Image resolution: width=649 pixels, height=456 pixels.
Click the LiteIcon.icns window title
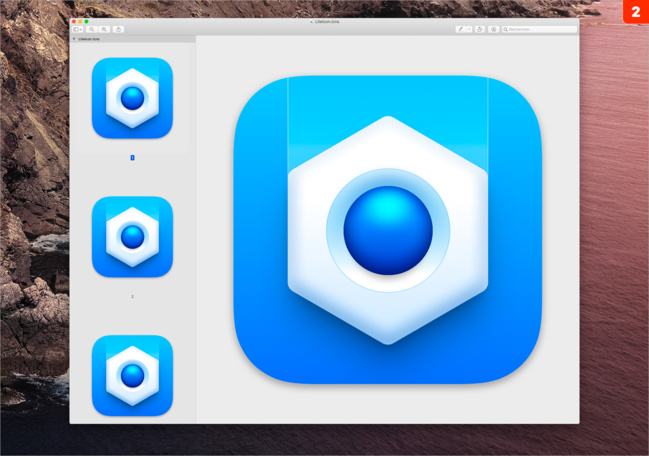(x=327, y=21)
